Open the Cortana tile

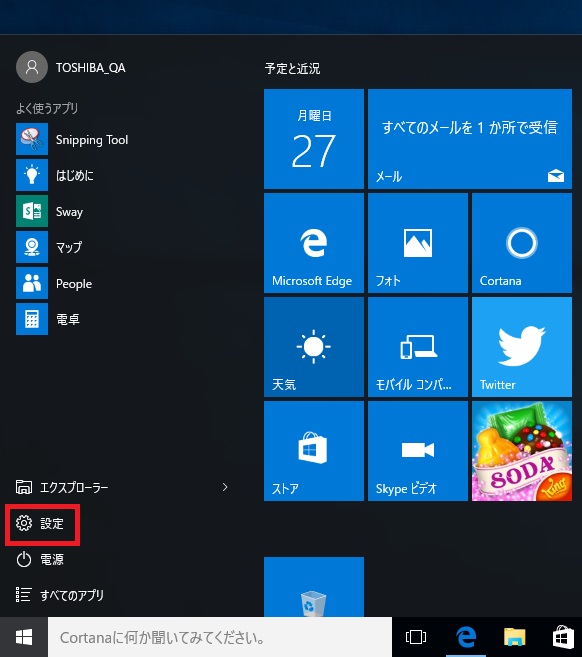click(x=522, y=243)
